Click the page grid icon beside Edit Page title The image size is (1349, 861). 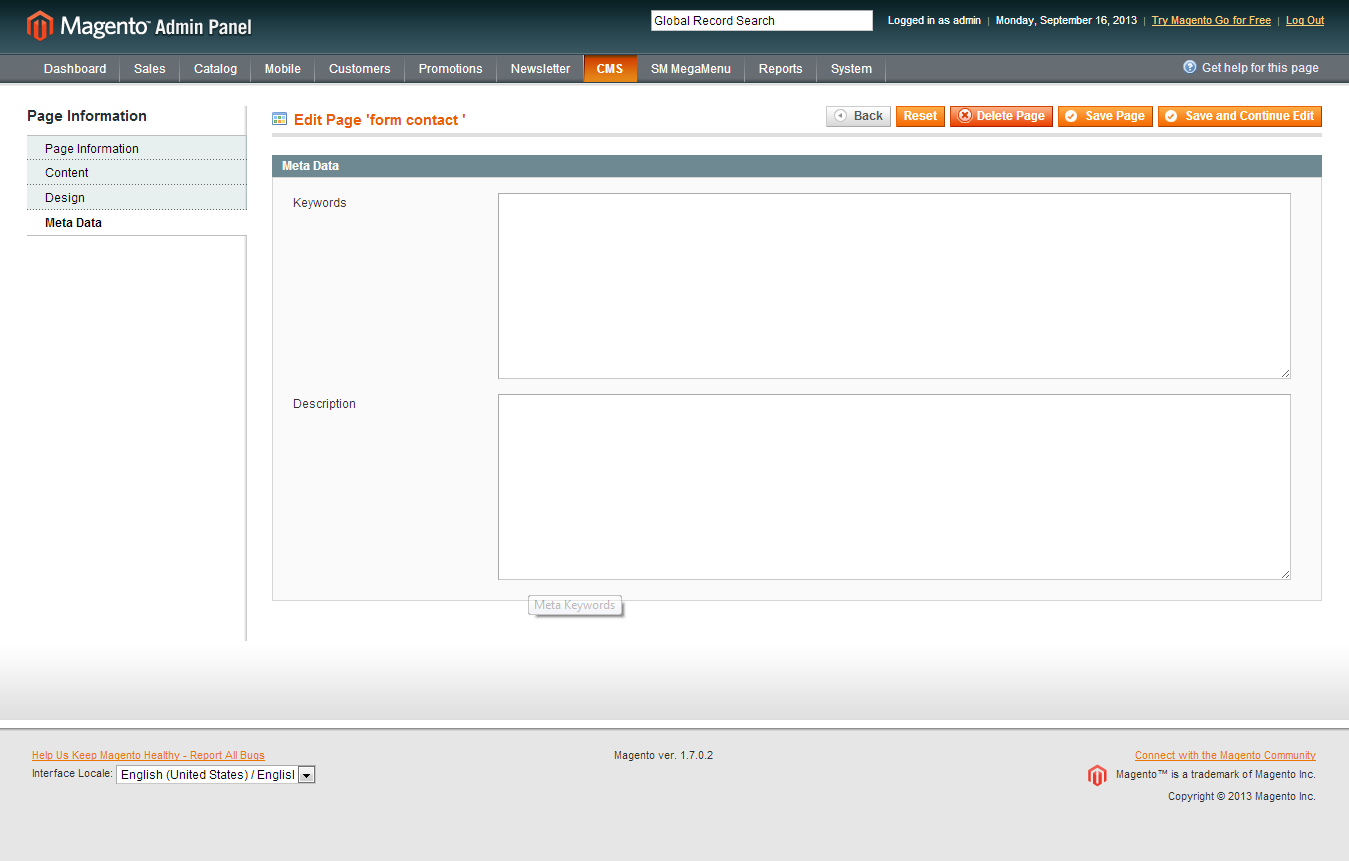click(x=279, y=119)
